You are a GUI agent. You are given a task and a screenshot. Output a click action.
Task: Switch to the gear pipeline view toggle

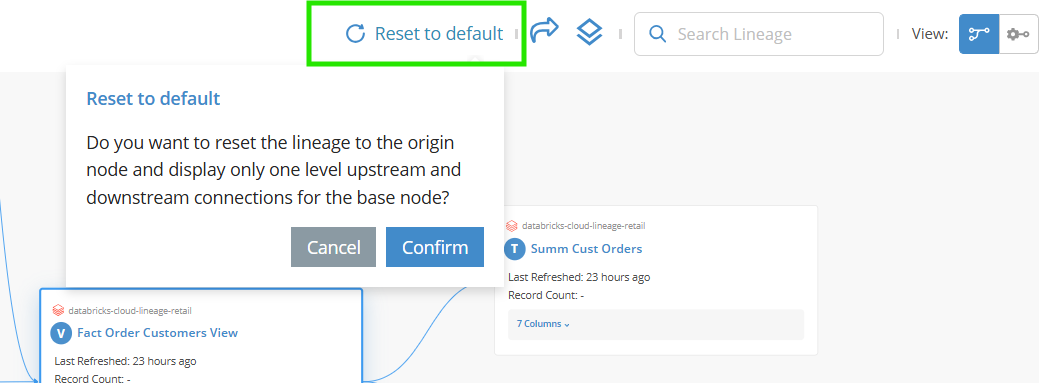coord(1018,34)
